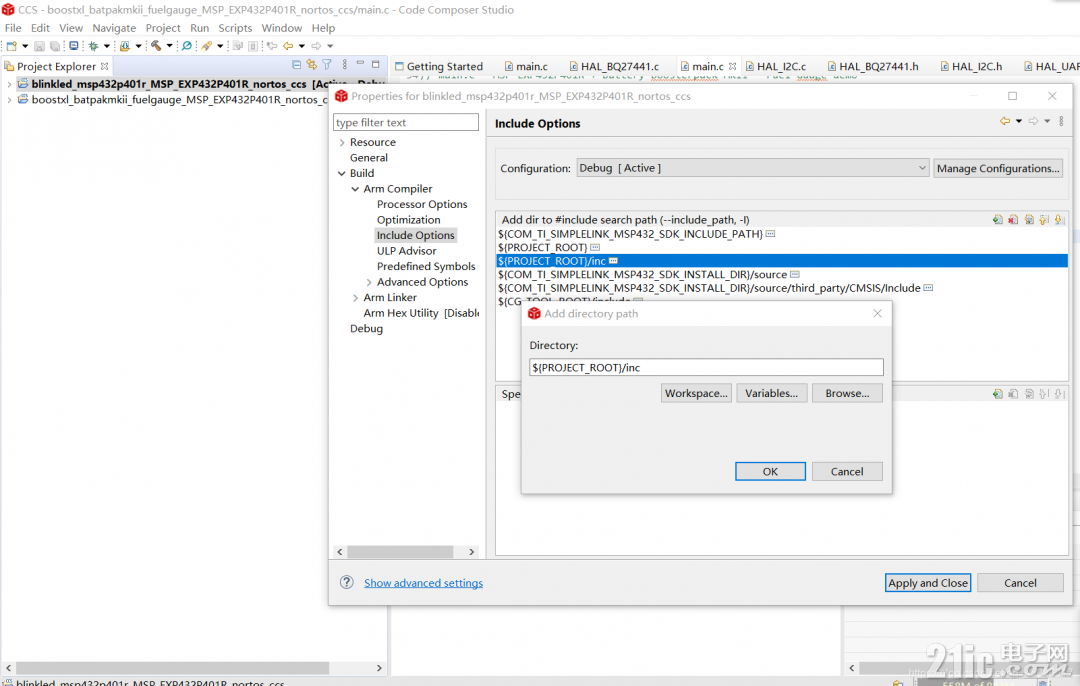Click Back arrow in Properties header
The image size is (1080, 686).
(x=1005, y=121)
